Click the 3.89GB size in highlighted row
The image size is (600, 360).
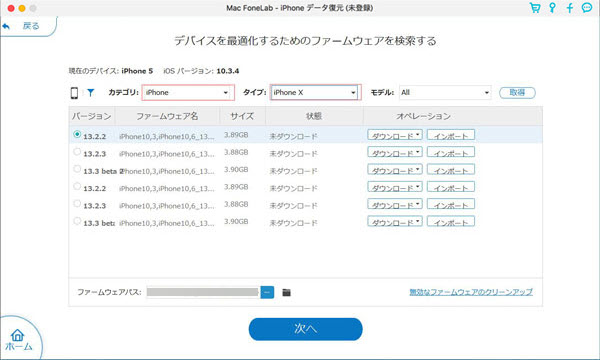coord(236,135)
